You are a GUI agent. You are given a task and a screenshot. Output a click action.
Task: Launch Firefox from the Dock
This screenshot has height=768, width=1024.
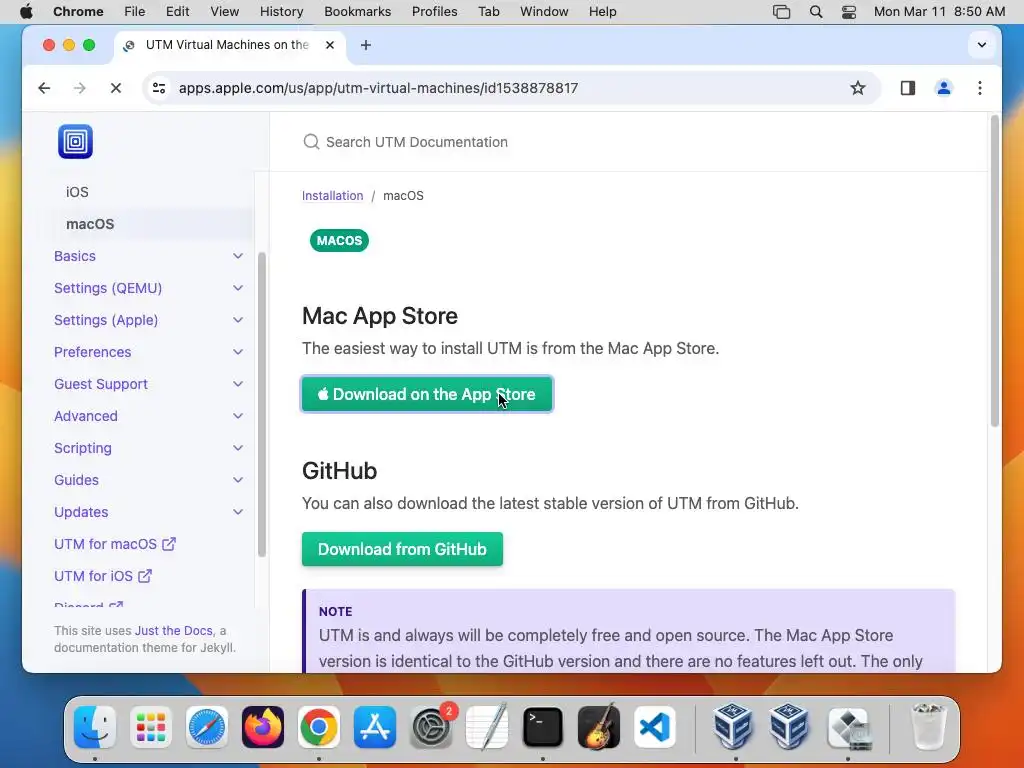[x=263, y=727]
